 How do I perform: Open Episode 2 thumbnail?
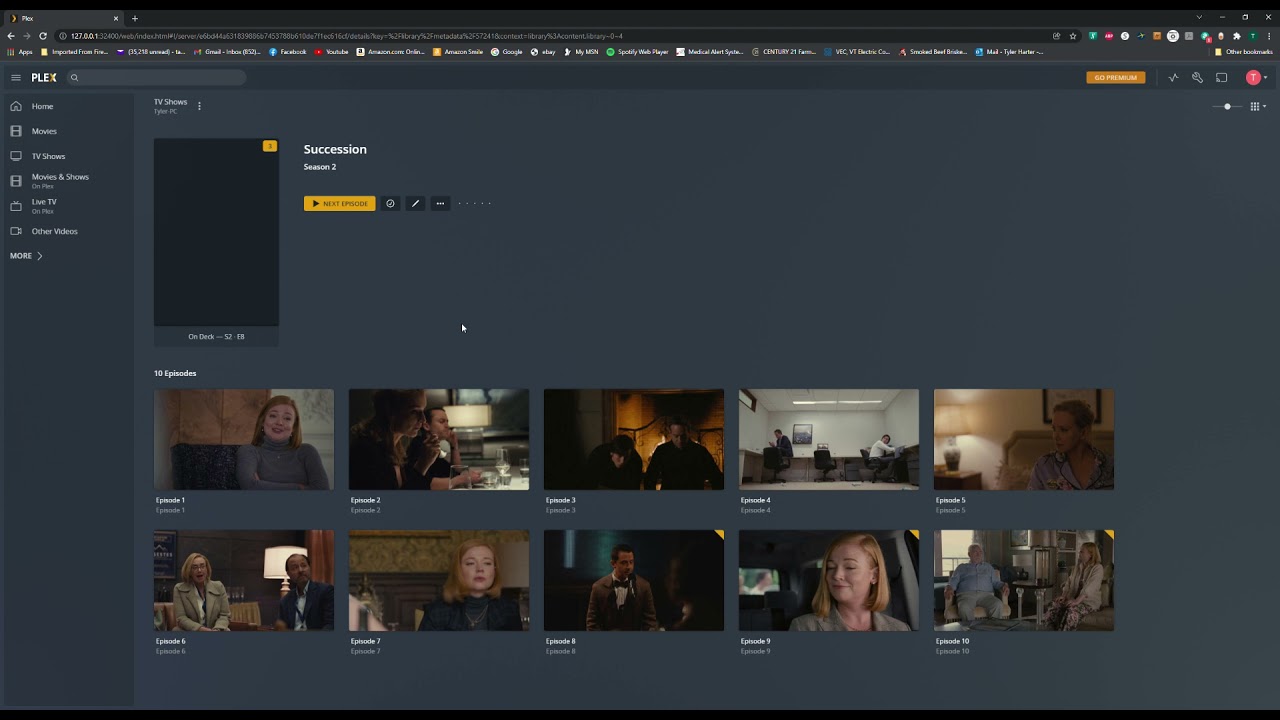coord(439,440)
